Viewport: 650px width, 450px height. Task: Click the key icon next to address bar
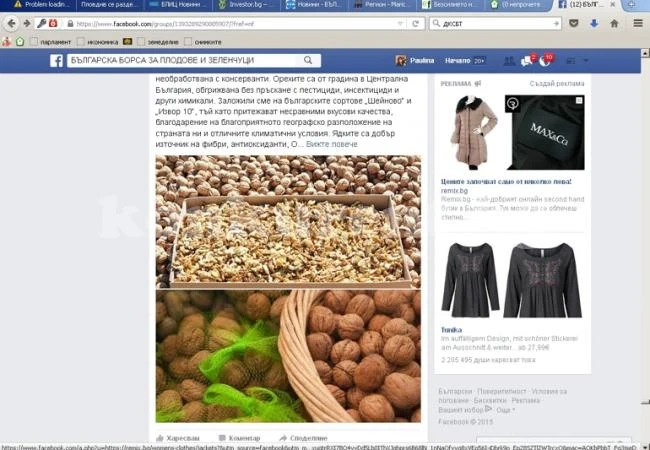click(x=41, y=24)
